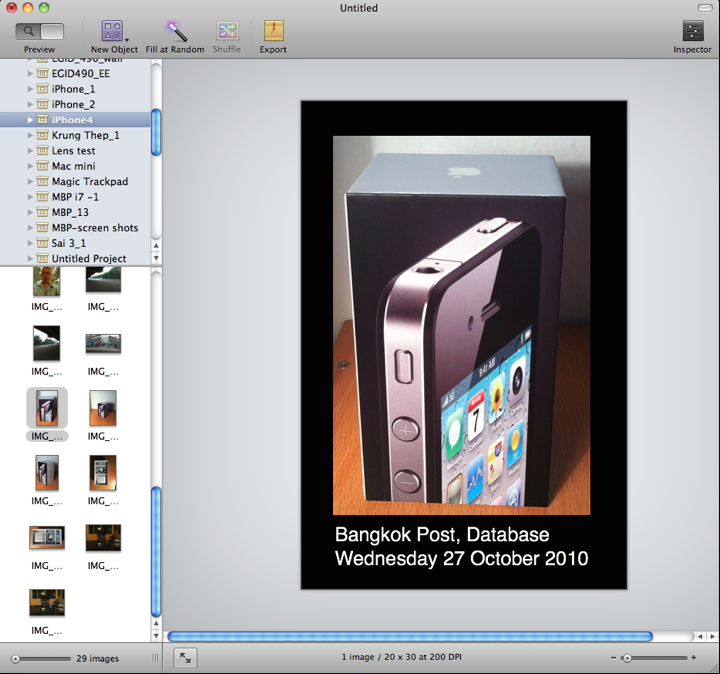The height and width of the screenshot is (674, 720).
Task: Select the Untitled Project row
Action: click(x=75, y=258)
